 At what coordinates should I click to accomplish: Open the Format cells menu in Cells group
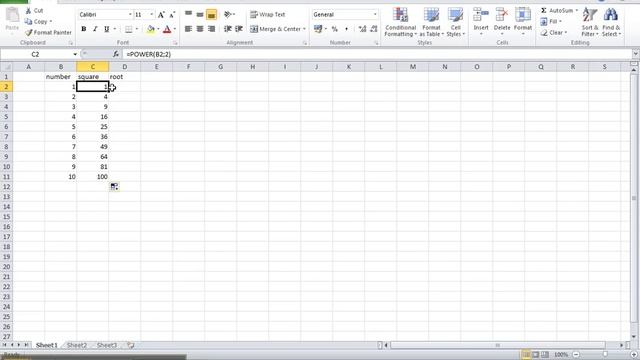(522, 21)
